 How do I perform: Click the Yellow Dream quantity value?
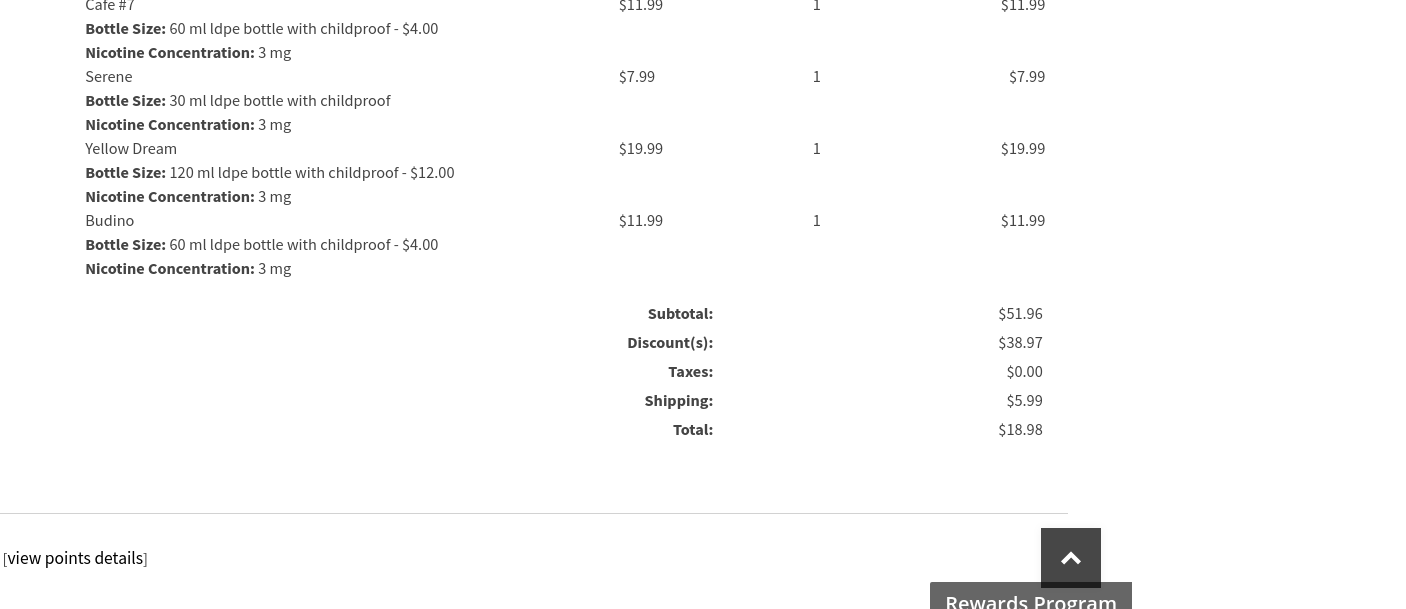point(816,148)
